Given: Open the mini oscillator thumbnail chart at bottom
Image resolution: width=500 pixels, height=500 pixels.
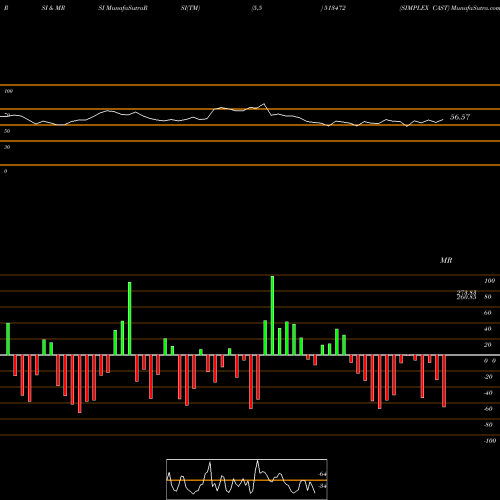Looking at the screenshot, I should [x=247, y=479].
